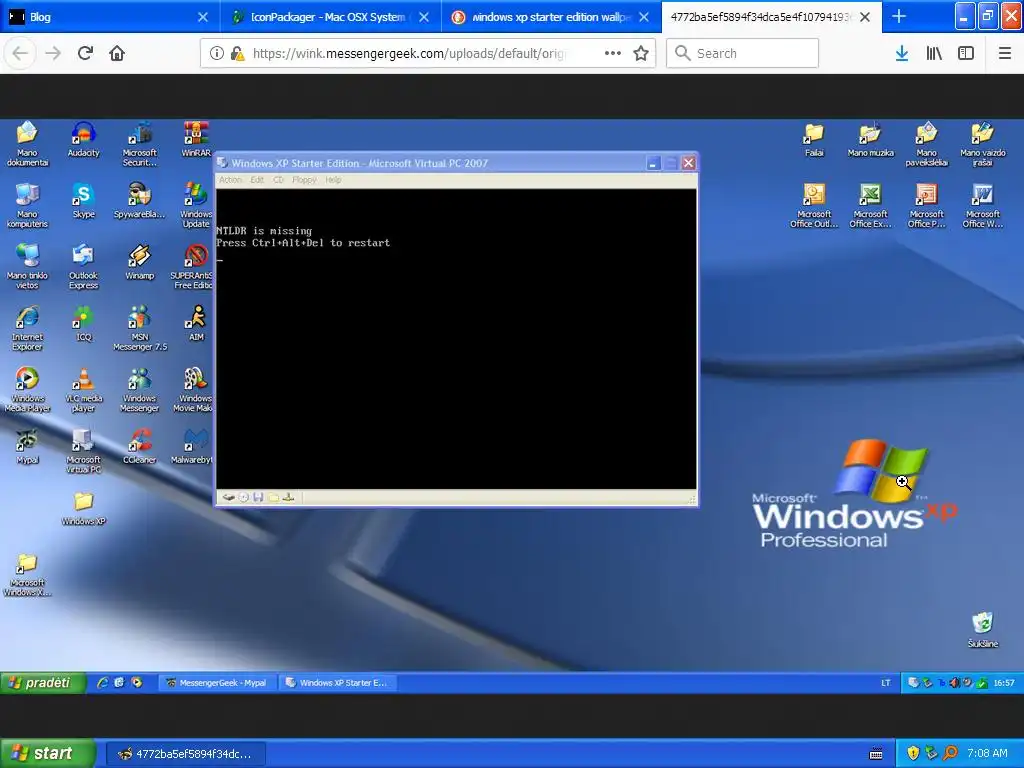Click the Mano dokumentai folder icon
The height and width of the screenshot is (768, 1024).
[27, 144]
